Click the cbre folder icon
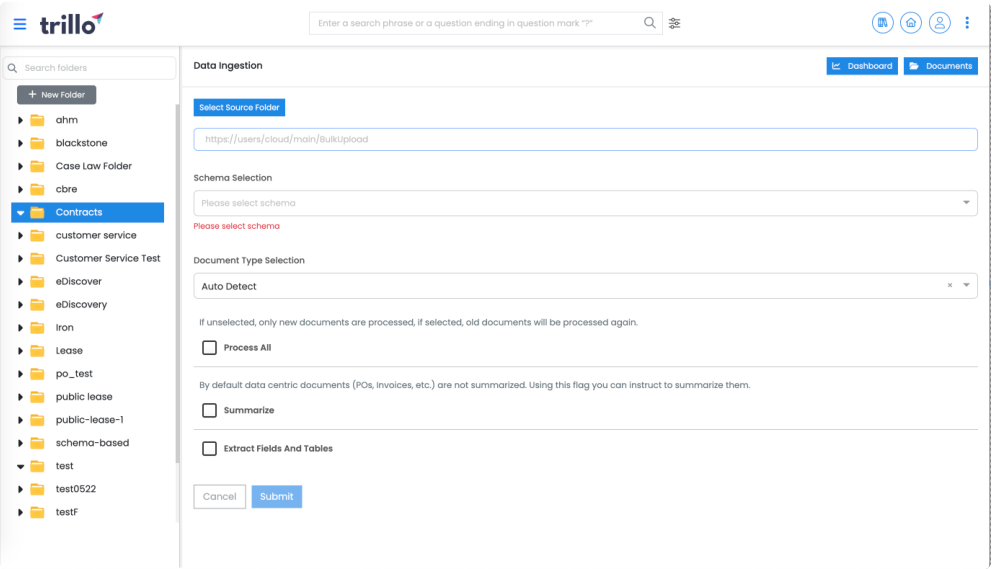This screenshot has height=569, width=992. (x=37, y=189)
